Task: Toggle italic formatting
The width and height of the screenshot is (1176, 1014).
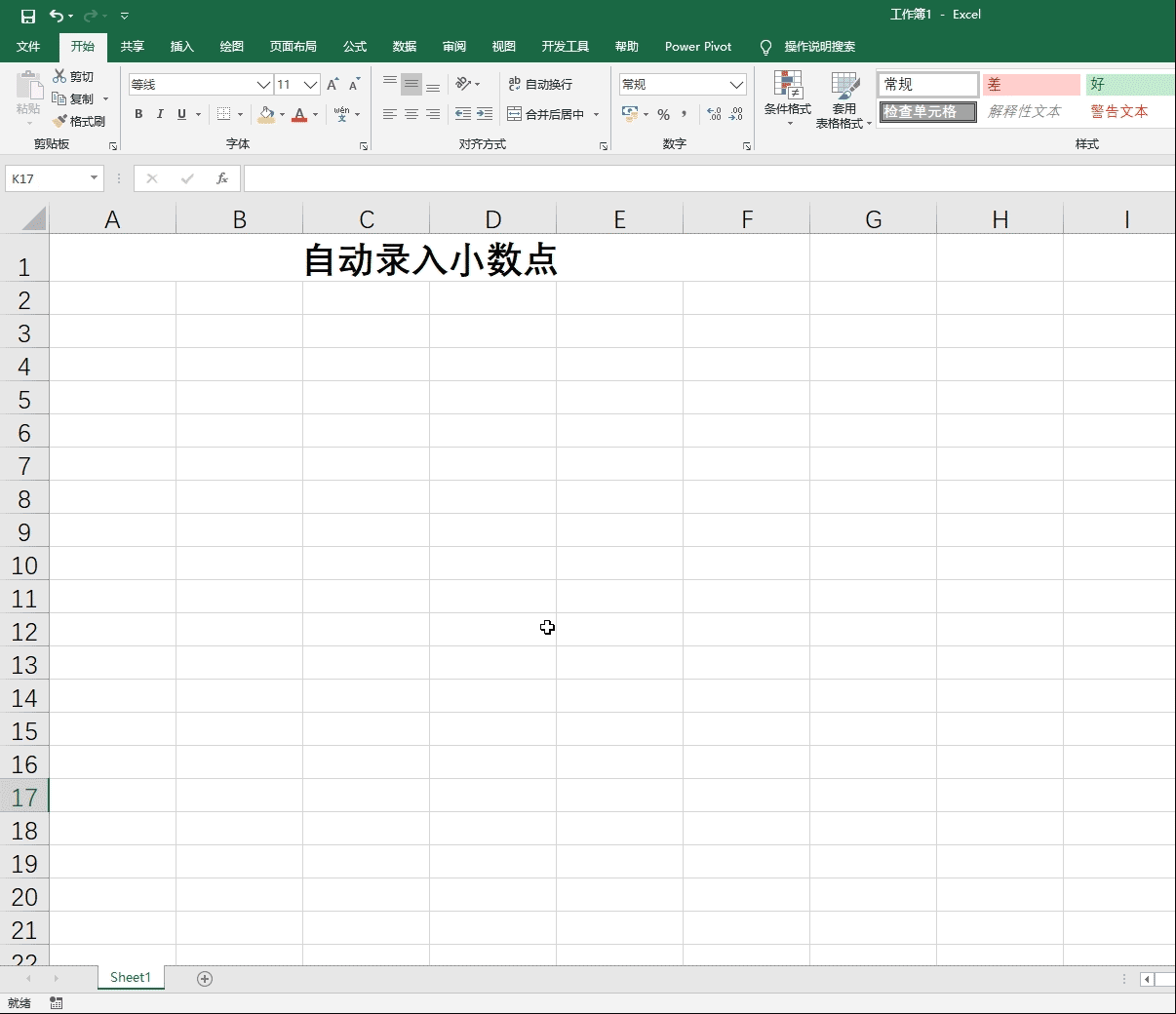Action: click(x=160, y=114)
